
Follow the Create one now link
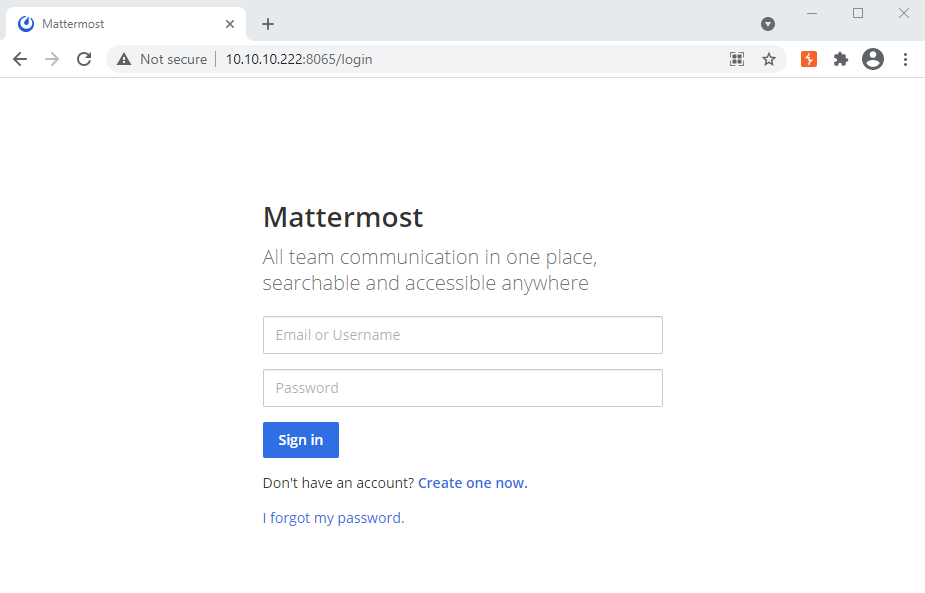[472, 483]
